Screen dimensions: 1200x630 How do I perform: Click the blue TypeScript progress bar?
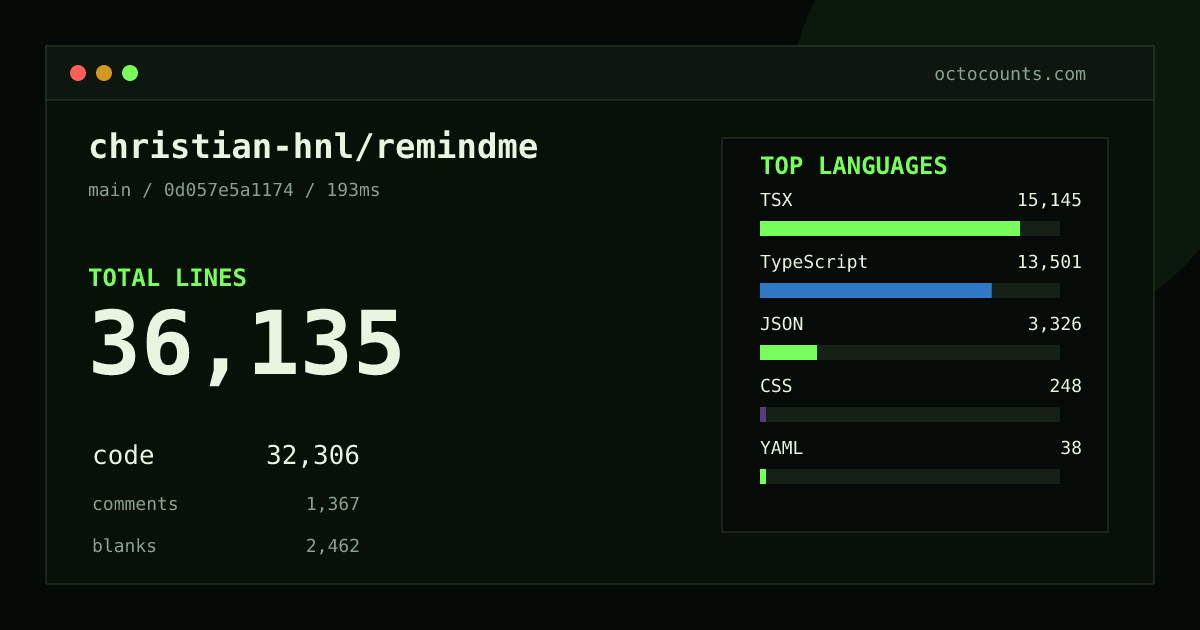coord(876,290)
